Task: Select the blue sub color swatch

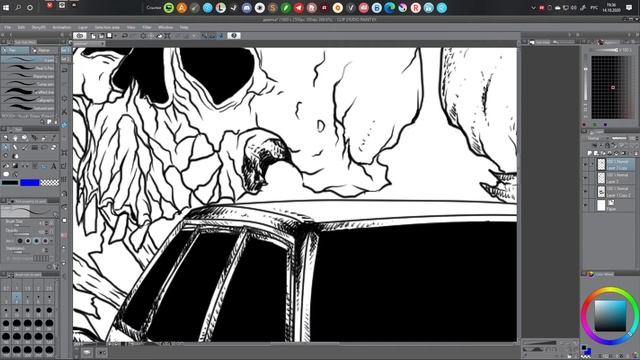Action: [x=29, y=182]
